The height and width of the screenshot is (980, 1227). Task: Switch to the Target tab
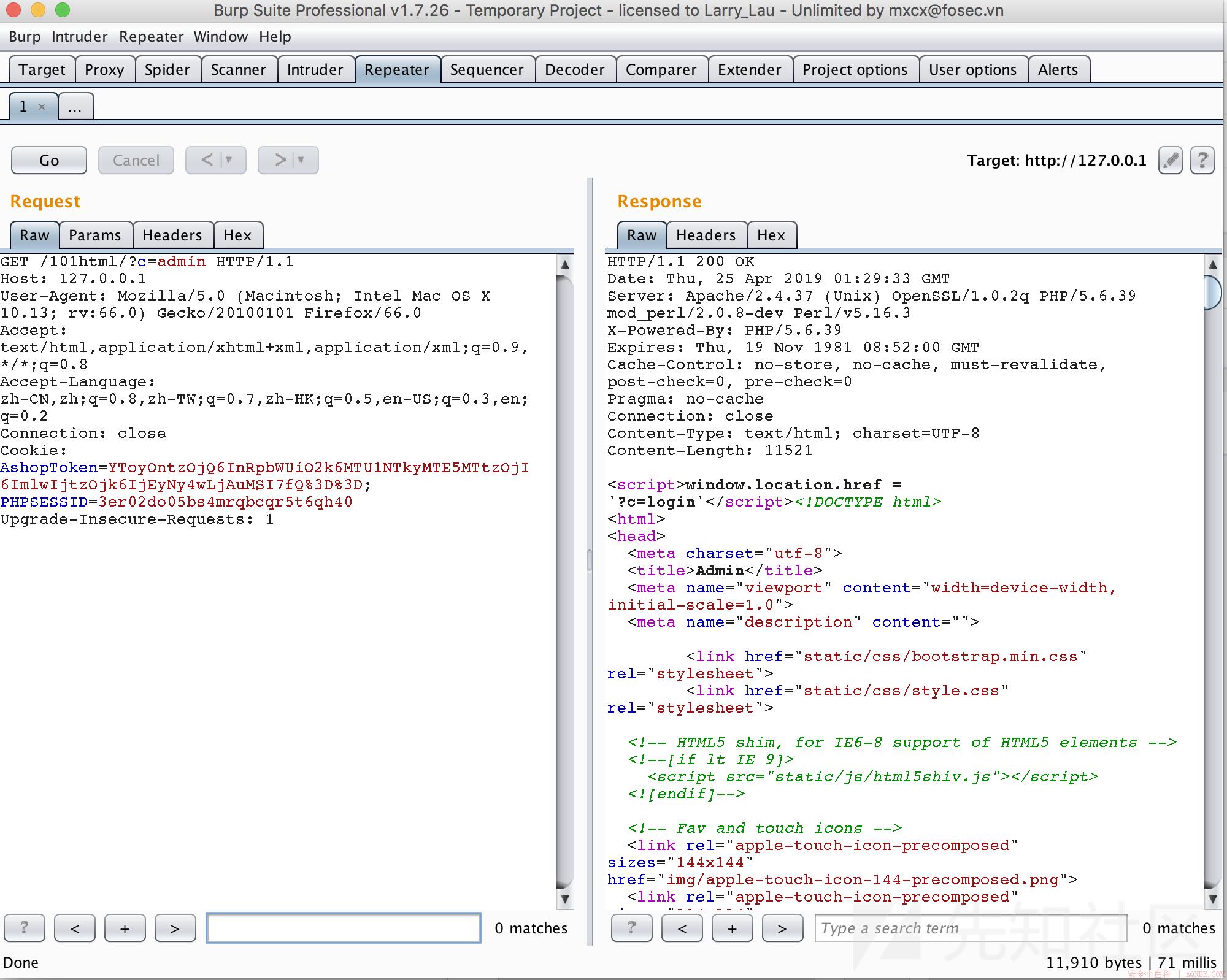click(42, 70)
